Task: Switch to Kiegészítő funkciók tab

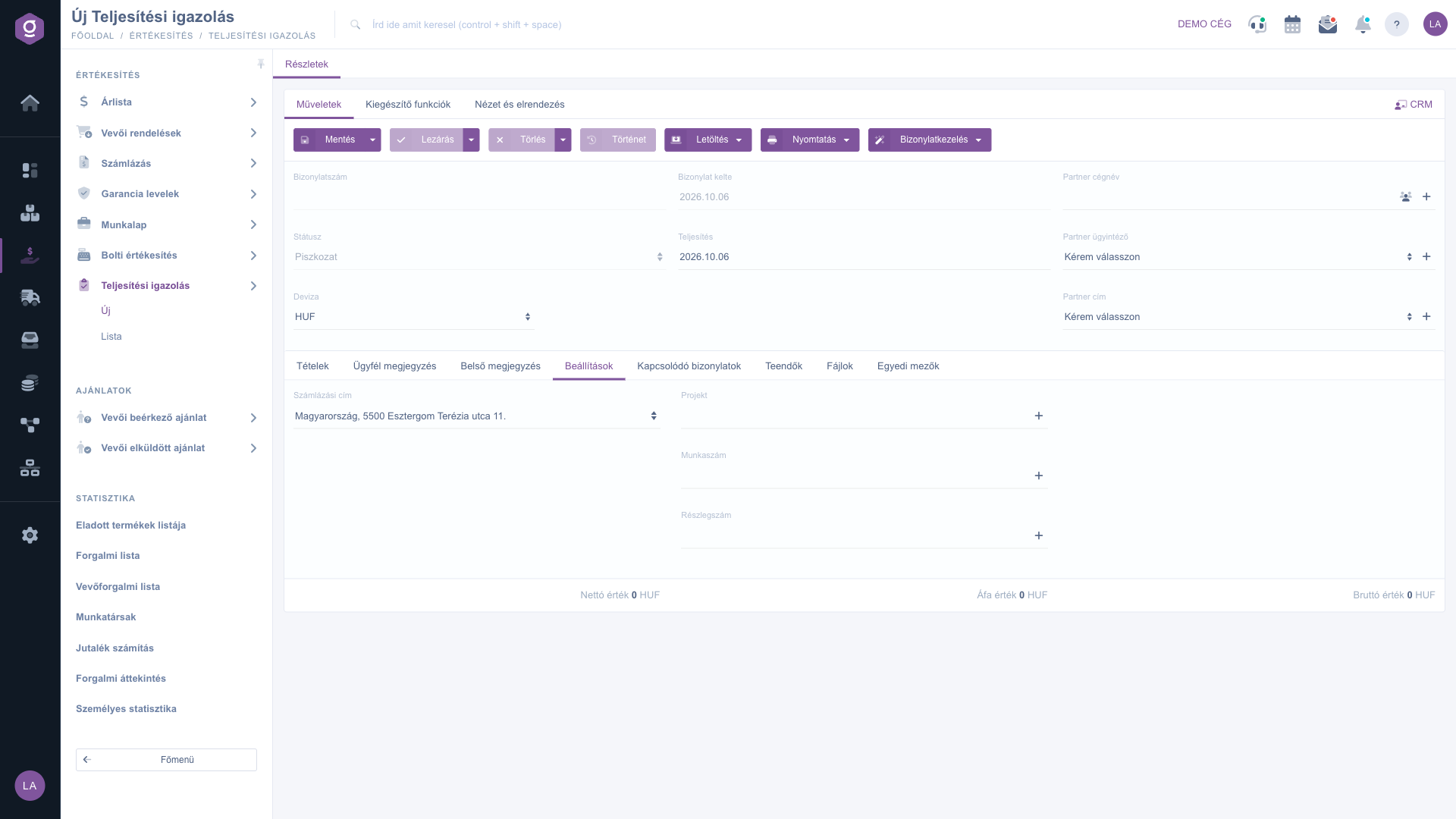Action: 408,105
